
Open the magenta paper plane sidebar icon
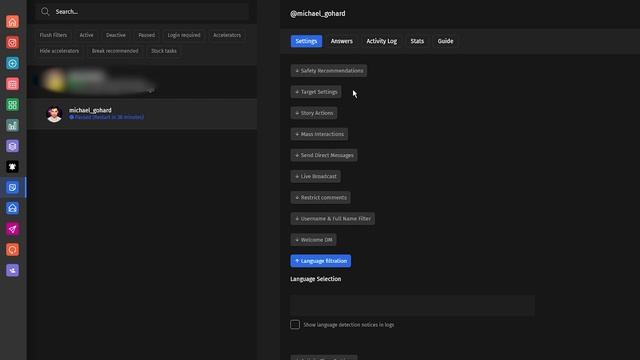[x=12, y=229]
